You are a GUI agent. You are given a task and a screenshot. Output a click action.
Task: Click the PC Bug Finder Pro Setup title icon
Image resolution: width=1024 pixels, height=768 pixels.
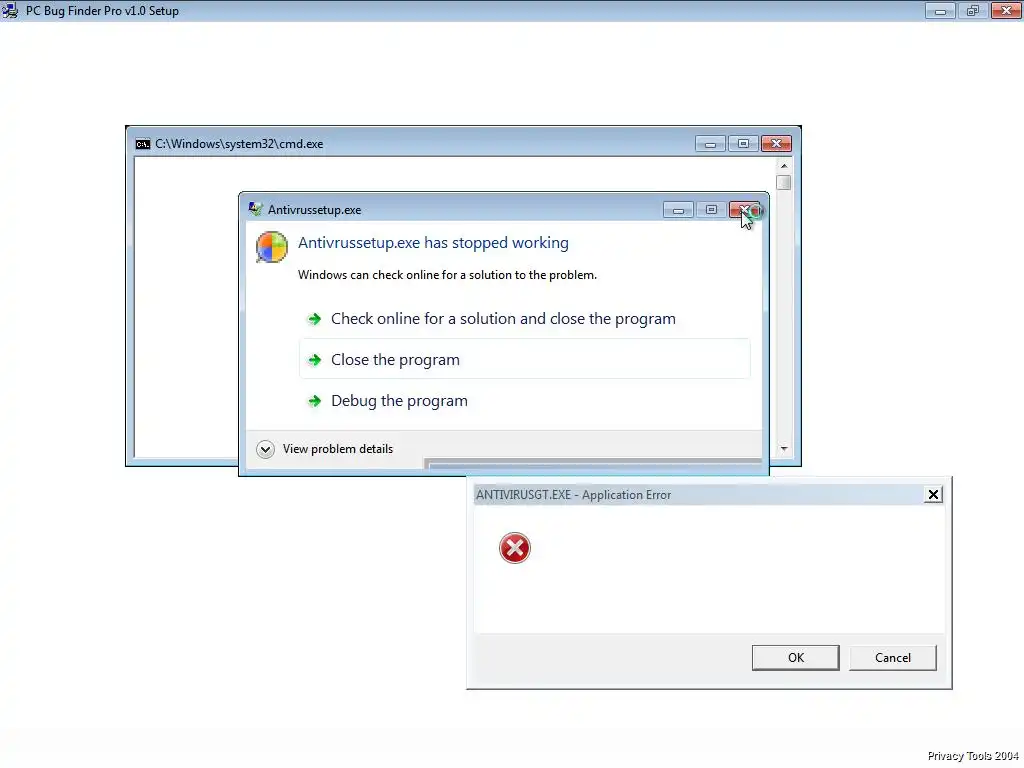point(10,10)
